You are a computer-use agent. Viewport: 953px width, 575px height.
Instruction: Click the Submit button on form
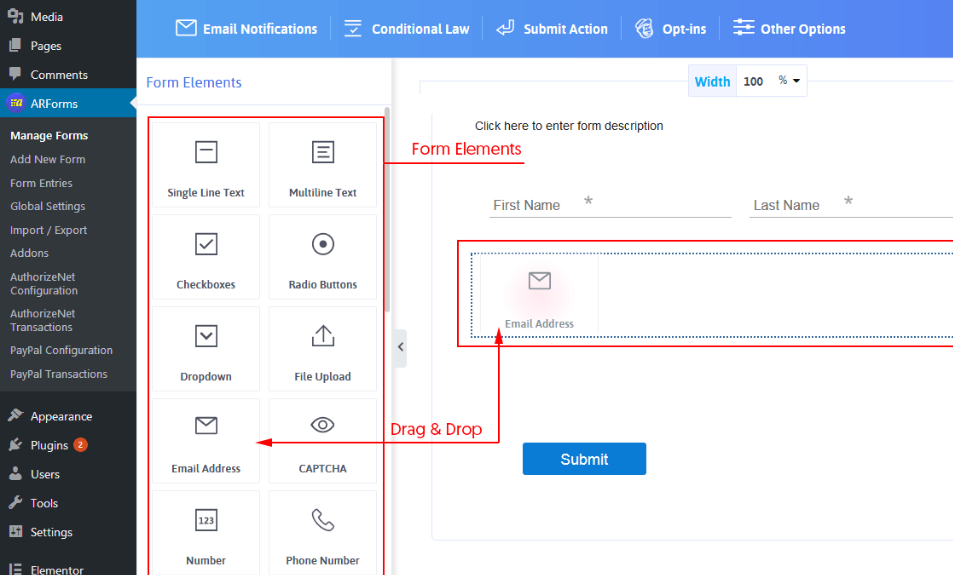pyautogui.click(x=584, y=459)
